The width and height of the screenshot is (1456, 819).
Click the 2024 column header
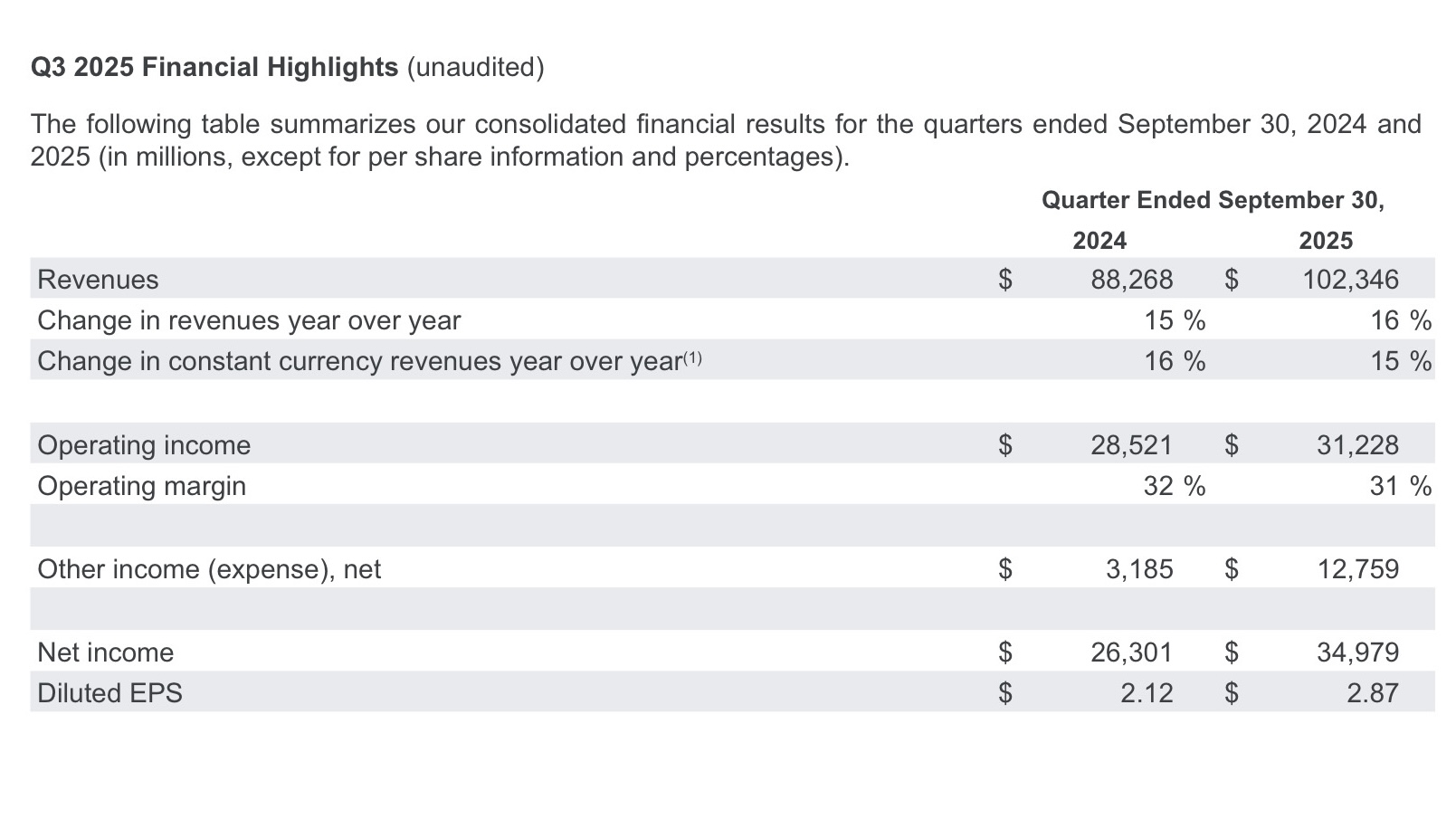pyautogui.click(x=1099, y=241)
